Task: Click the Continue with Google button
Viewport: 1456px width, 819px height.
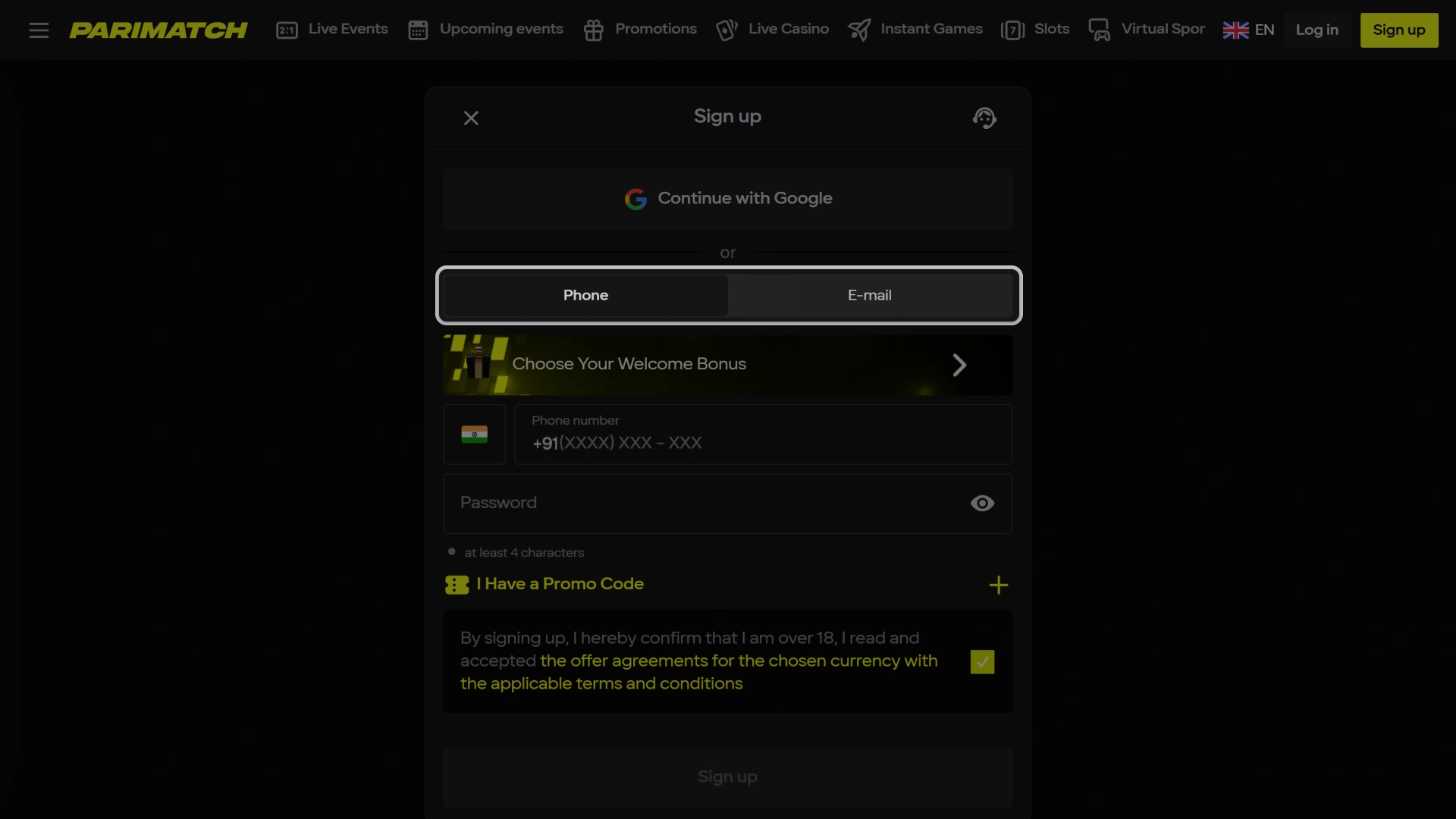Action: tap(727, 198)
